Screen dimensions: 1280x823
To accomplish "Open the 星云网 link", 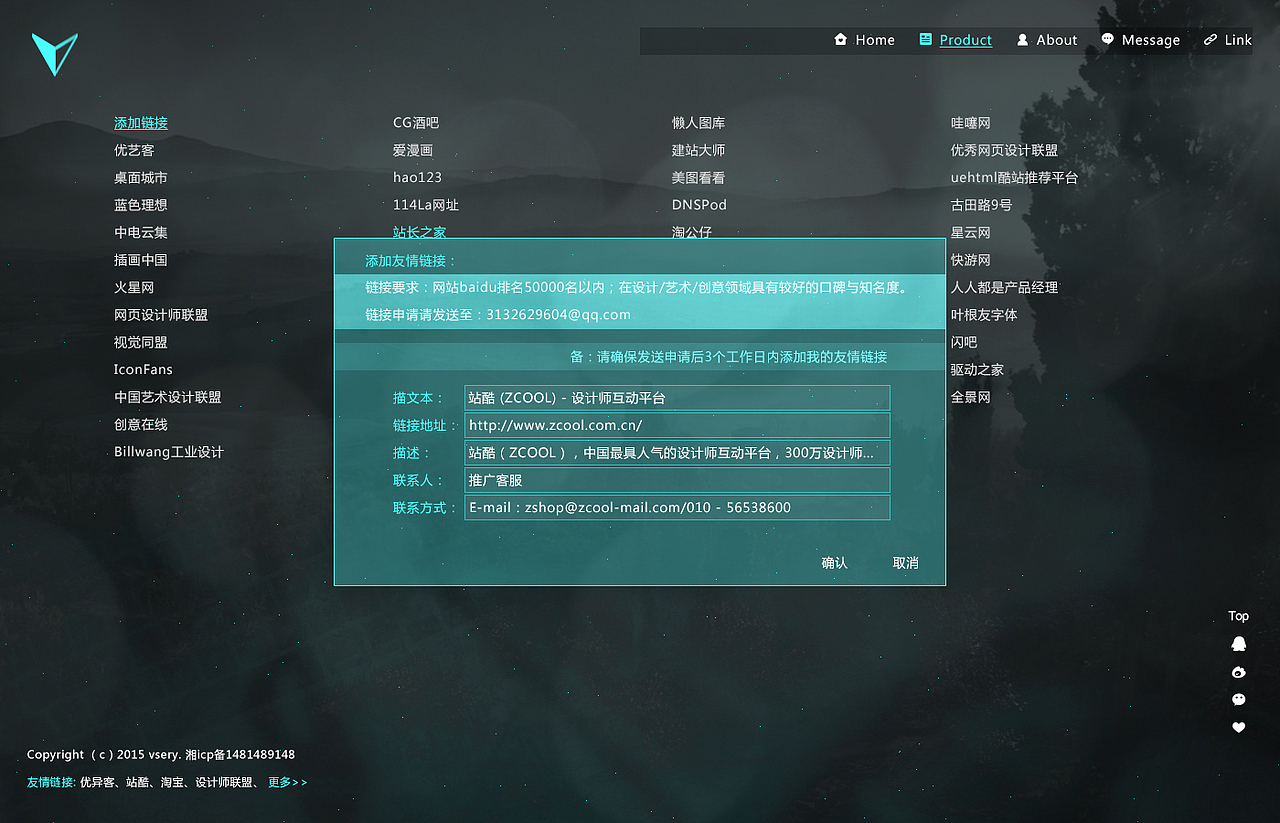I will pyautogui.click(x=971, y=233).
